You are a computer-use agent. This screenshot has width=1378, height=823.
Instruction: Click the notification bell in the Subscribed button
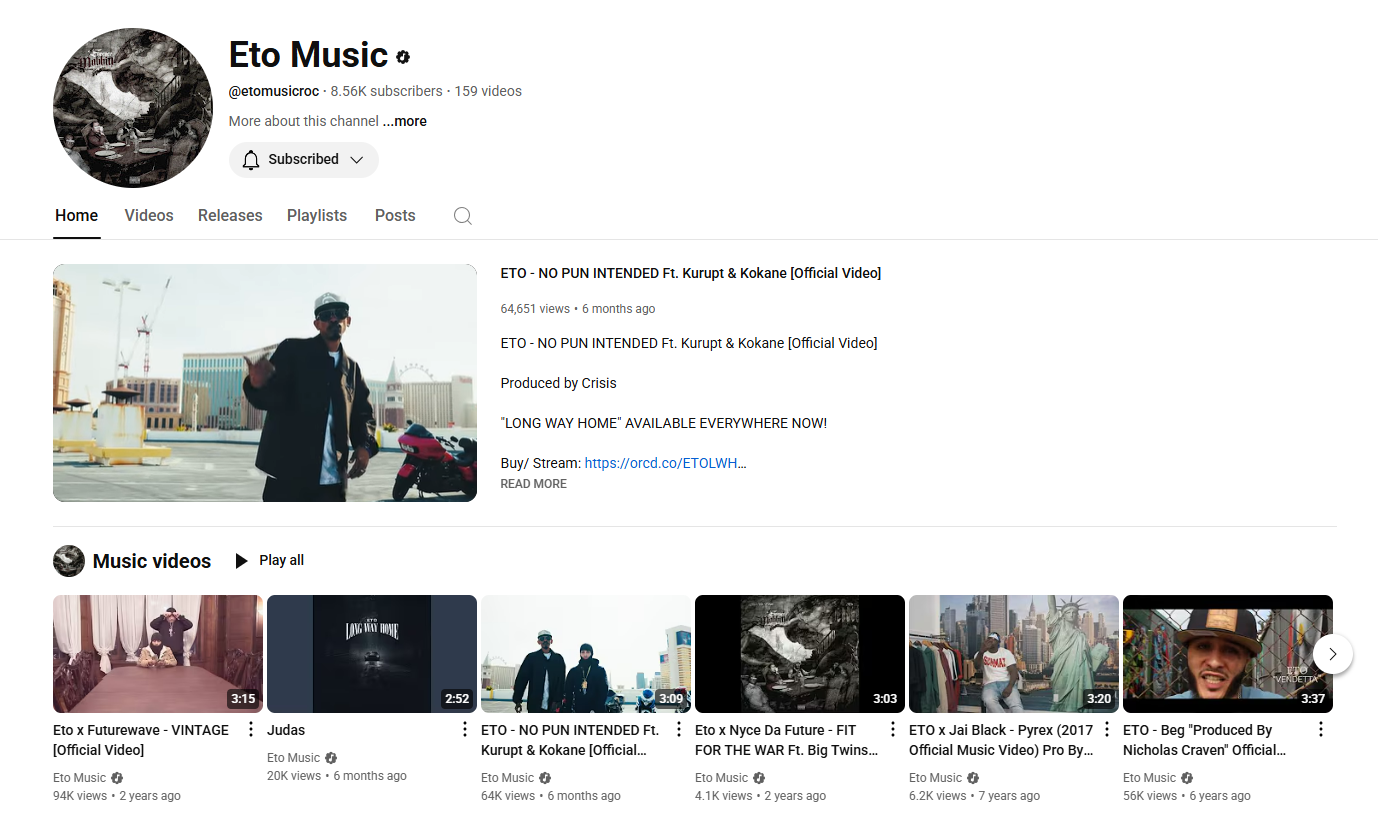click(251, 159)
